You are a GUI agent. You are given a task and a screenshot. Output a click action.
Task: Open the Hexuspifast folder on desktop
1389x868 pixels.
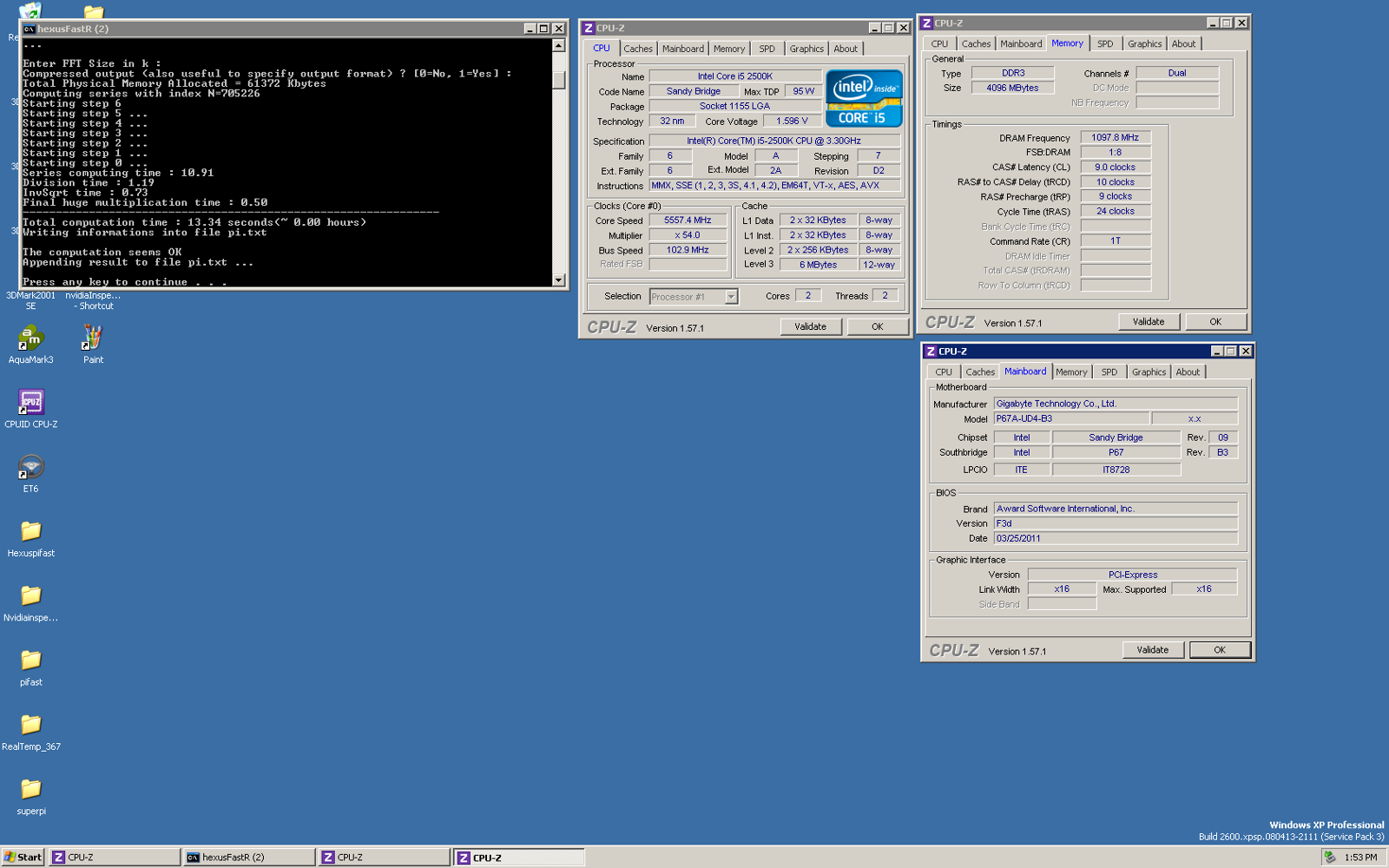(31, 537)
